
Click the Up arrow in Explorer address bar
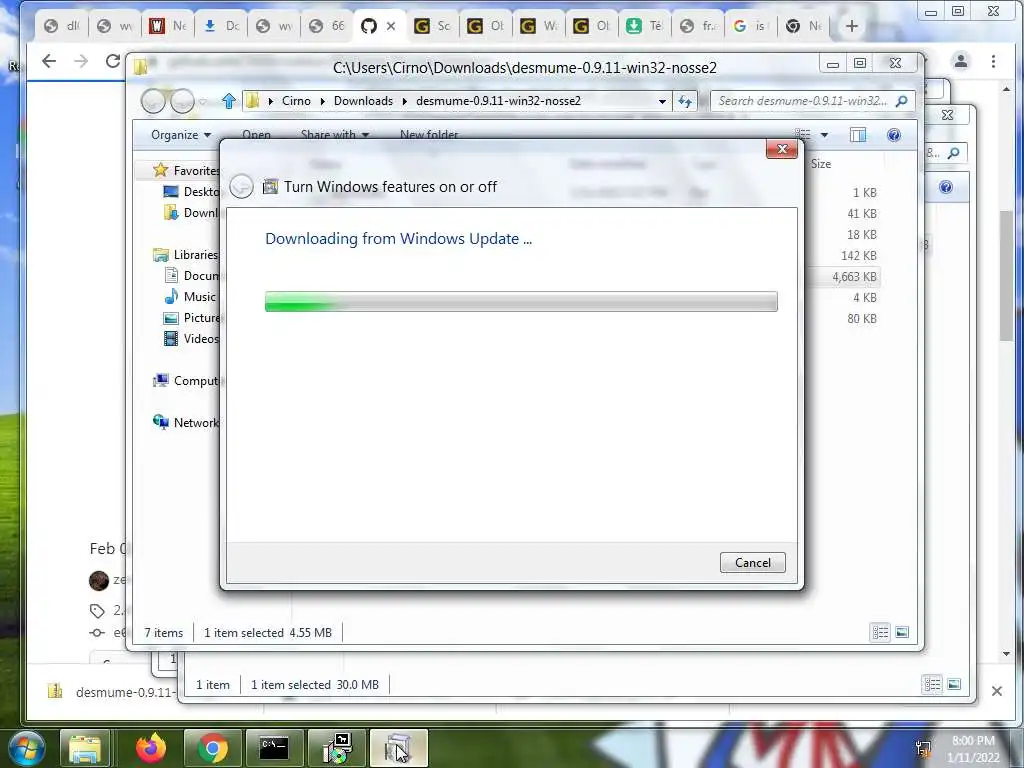229,101
